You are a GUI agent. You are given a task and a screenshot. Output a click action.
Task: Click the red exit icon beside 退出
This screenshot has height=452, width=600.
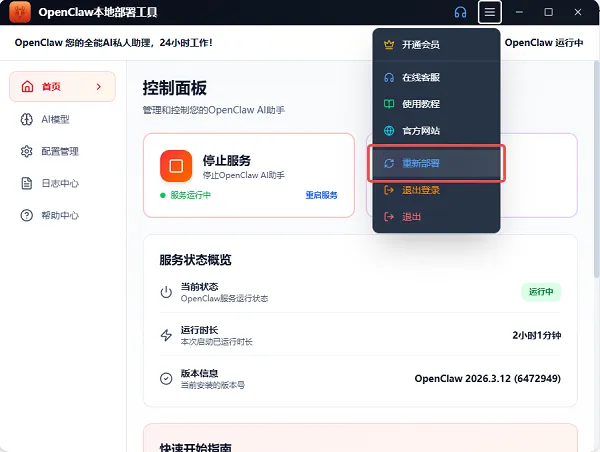389,217
